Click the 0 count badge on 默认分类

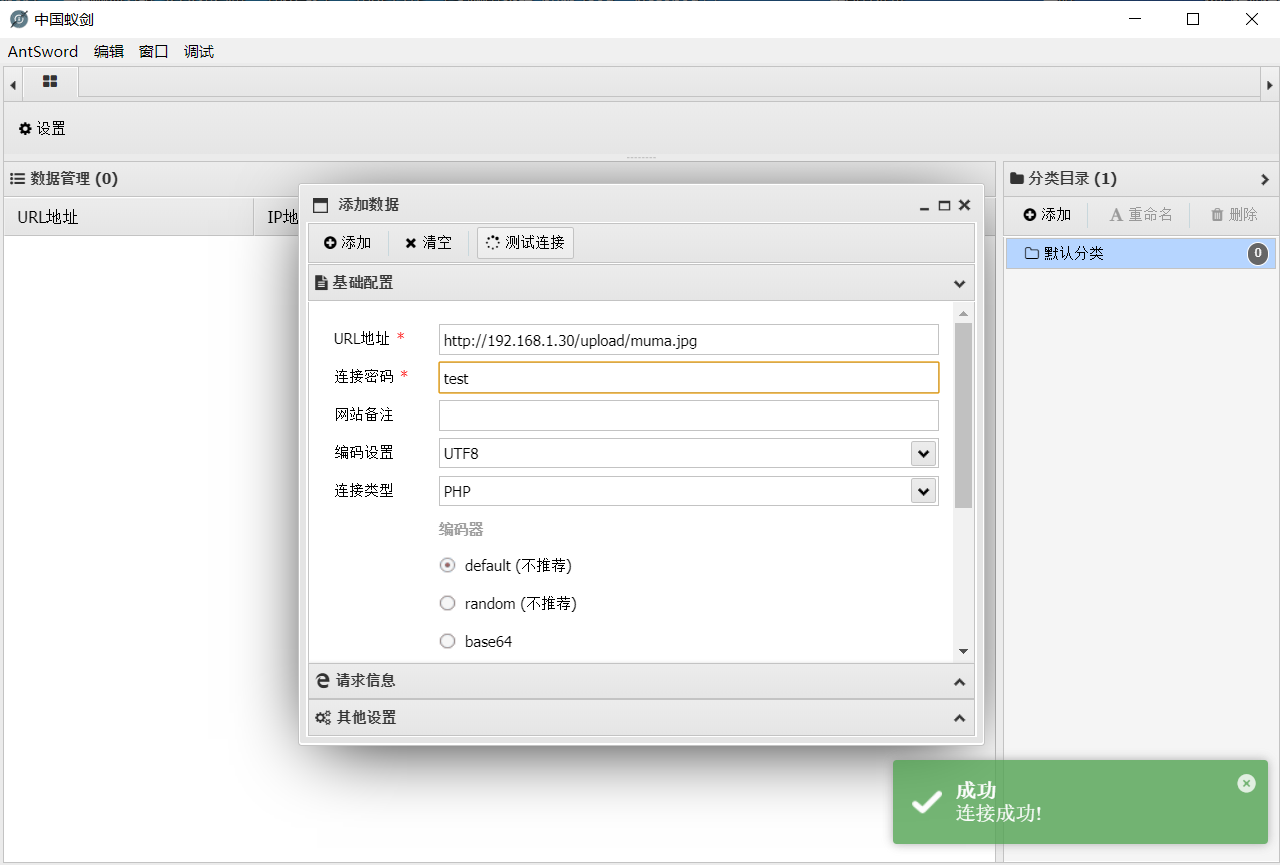click(1258, 254)
